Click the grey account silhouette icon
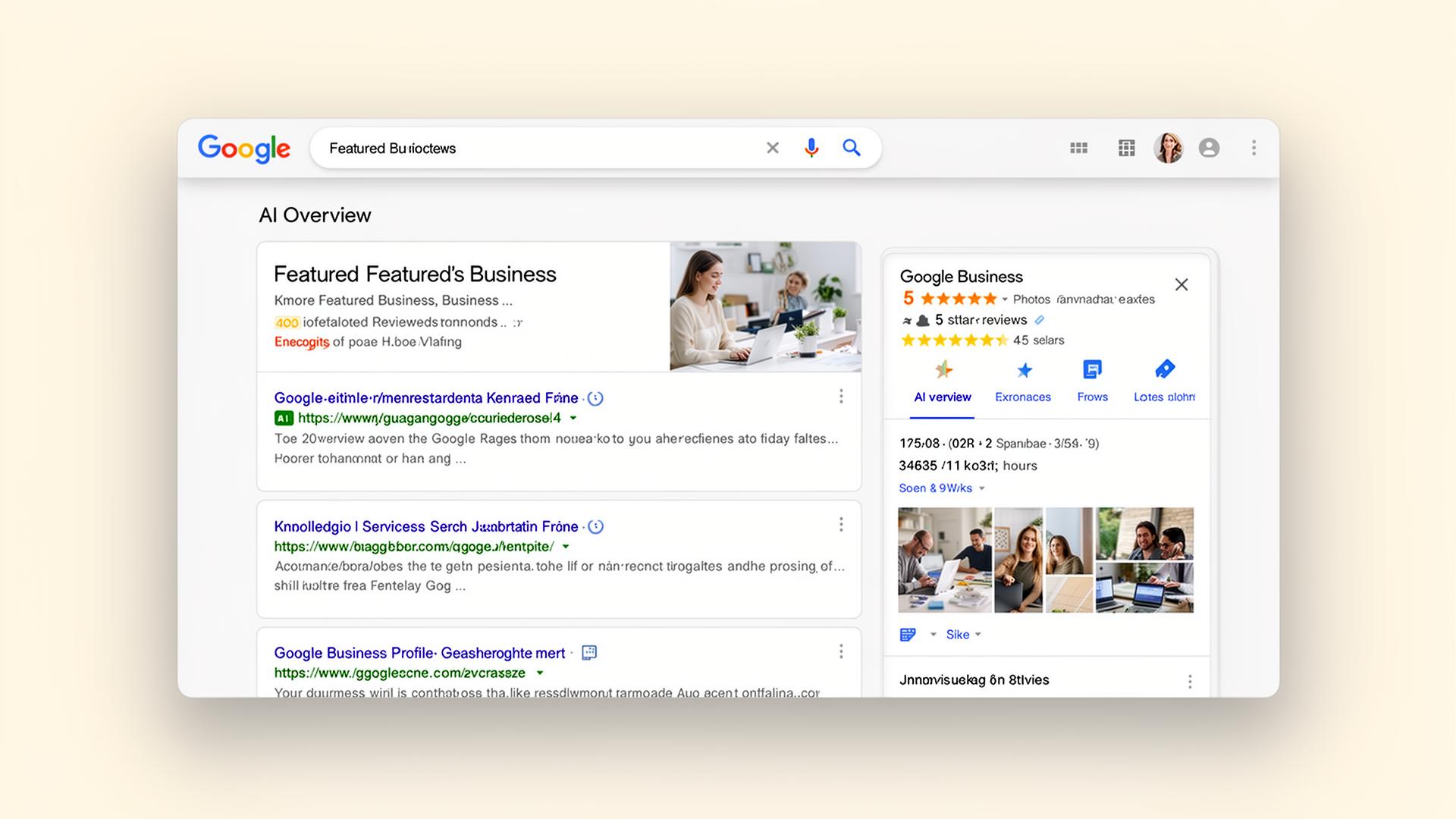Image resolution: width=1456 pixels, height=819 pixels. point(1210,148)
